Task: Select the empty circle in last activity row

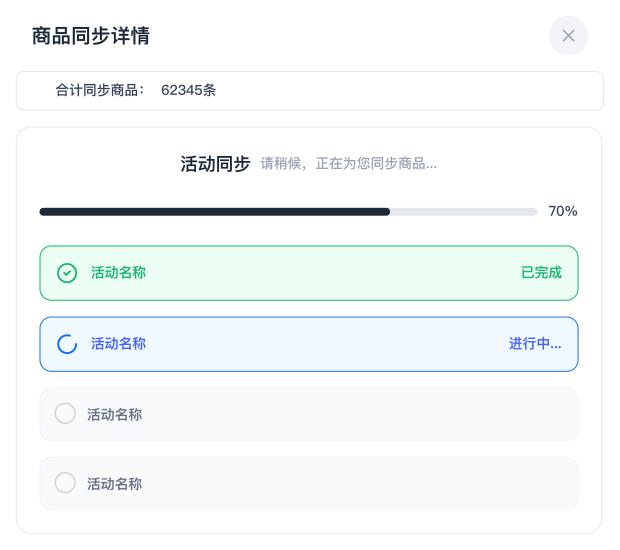Action: click(x=65, y=483)
